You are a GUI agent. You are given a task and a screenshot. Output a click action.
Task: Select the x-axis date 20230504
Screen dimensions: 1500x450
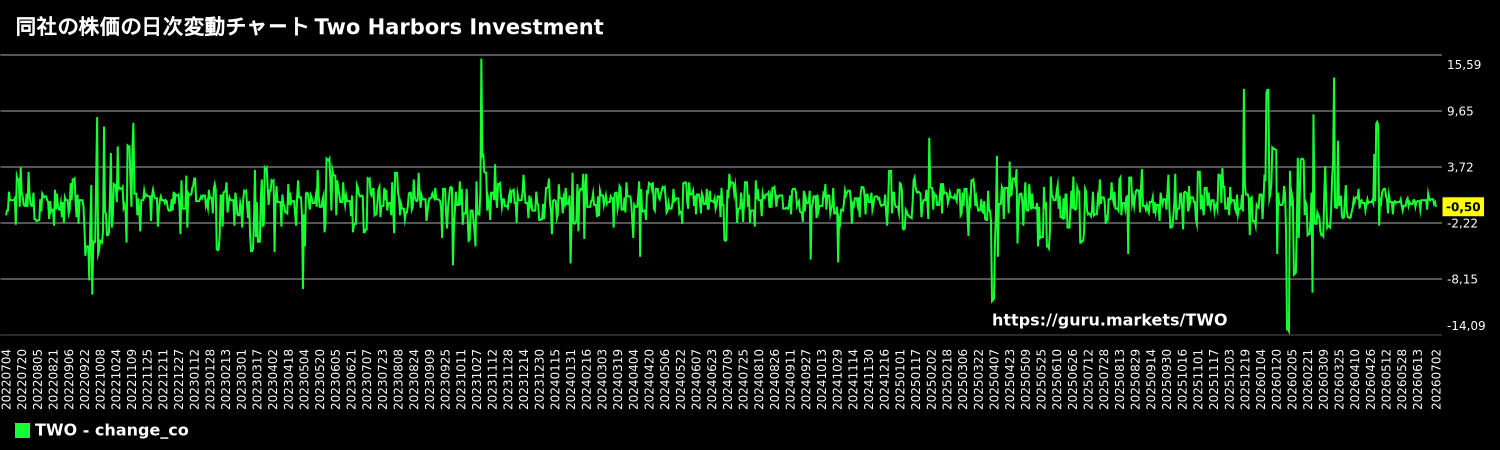(305, 379)
